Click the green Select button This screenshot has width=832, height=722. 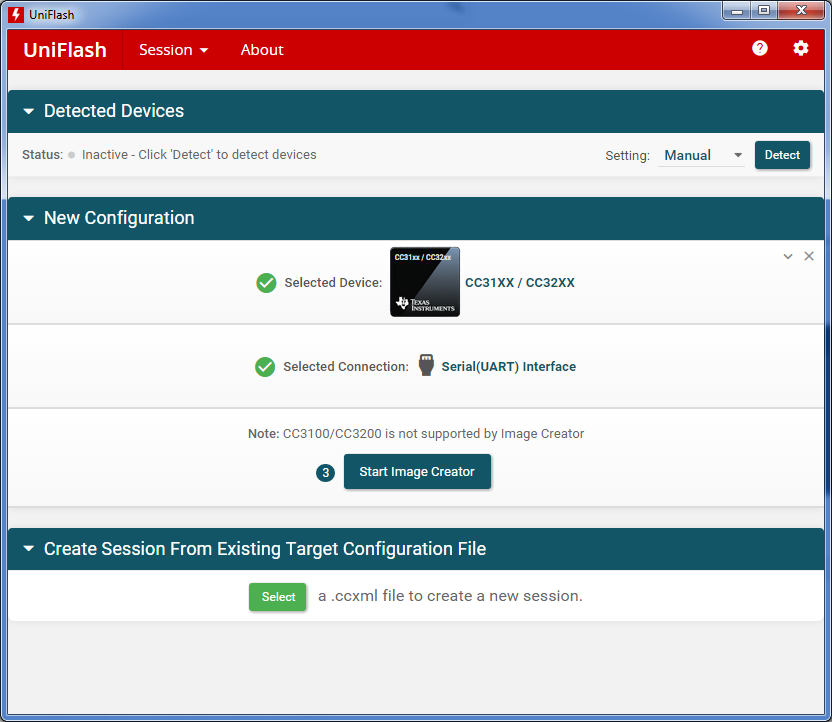278,597
